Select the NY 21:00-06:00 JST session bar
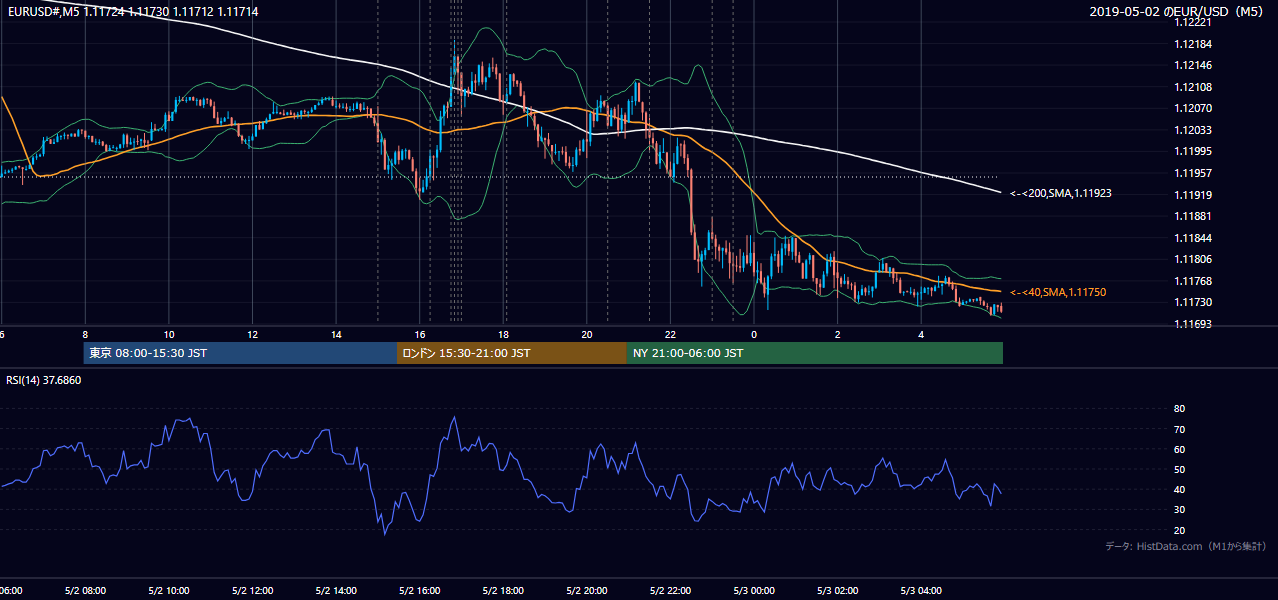The image size is (1278, 600). click(x=815, y=353)
